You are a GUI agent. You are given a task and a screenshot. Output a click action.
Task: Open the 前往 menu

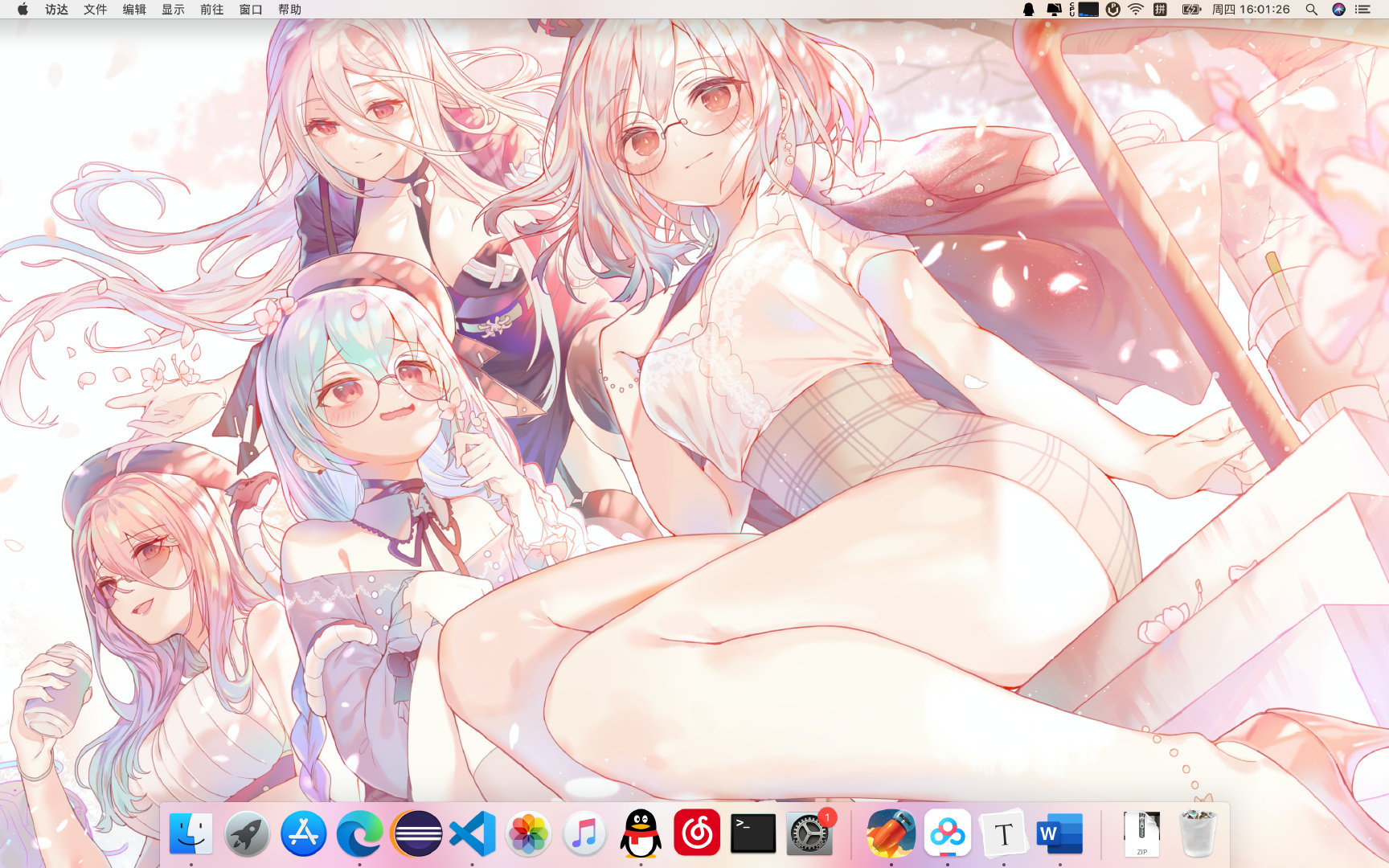[212, 10]
